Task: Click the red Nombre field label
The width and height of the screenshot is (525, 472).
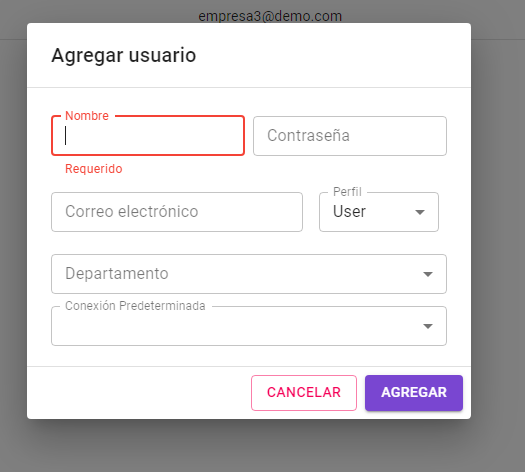Action: 87,115
